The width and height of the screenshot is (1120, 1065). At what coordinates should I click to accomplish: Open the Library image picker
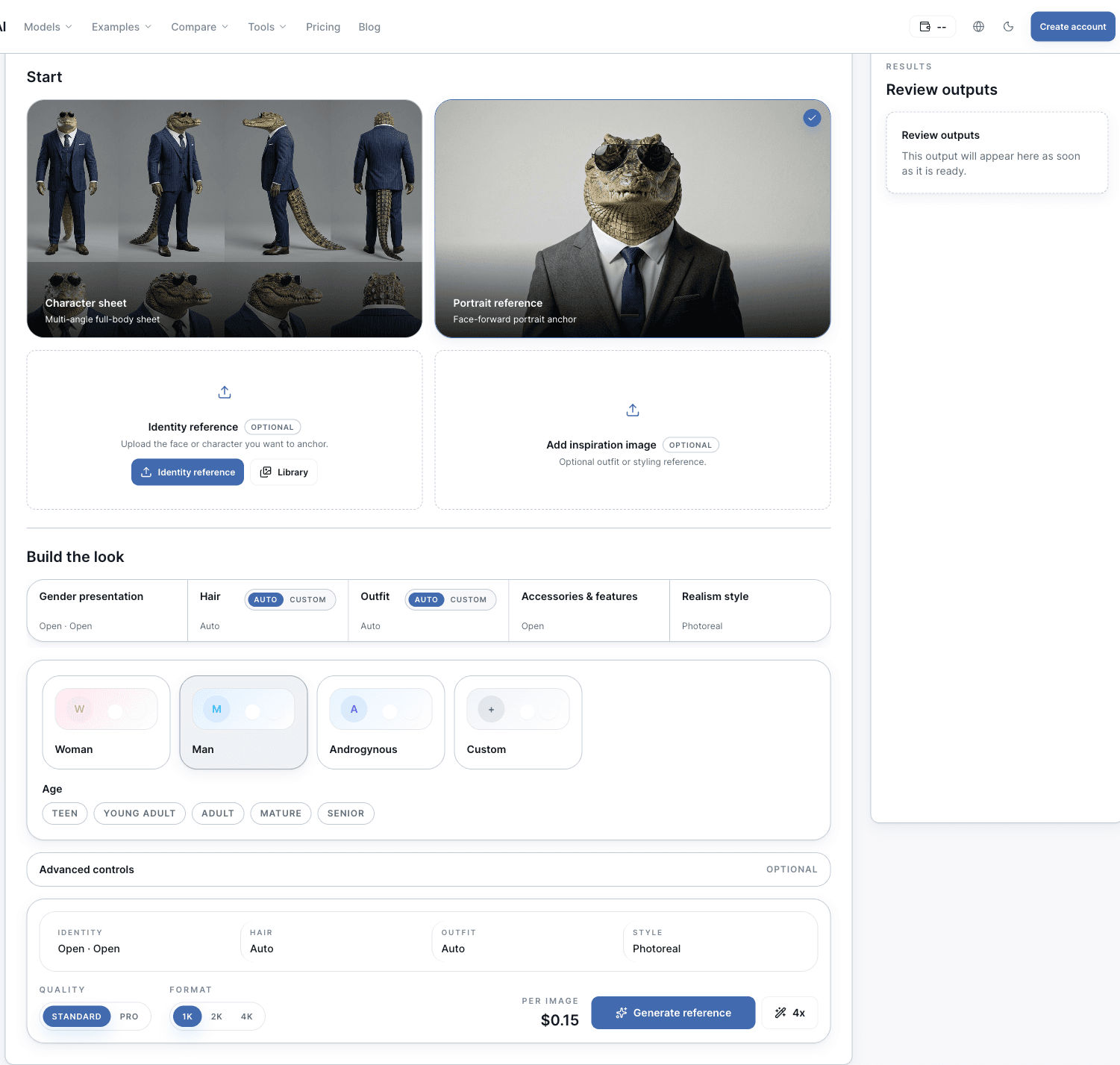[284, 472]
